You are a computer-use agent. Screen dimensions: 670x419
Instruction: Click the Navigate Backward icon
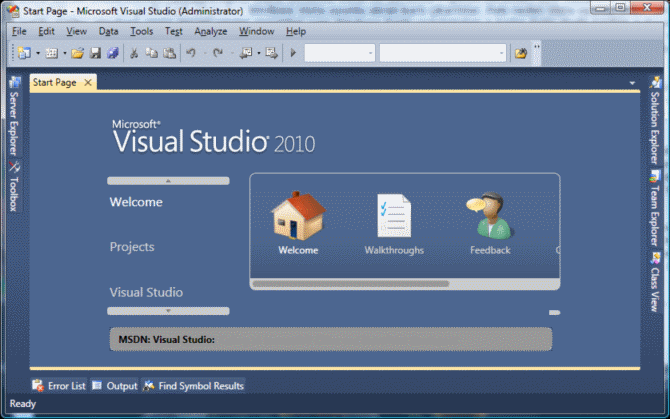click(x=246, y=53)
